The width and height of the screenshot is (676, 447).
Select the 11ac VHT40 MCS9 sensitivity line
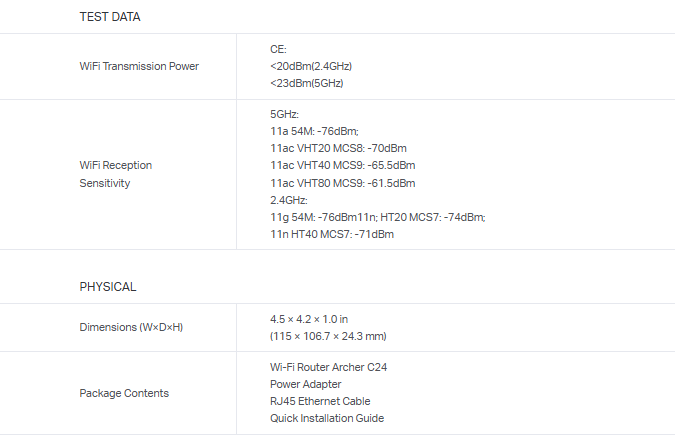point(342,165)
